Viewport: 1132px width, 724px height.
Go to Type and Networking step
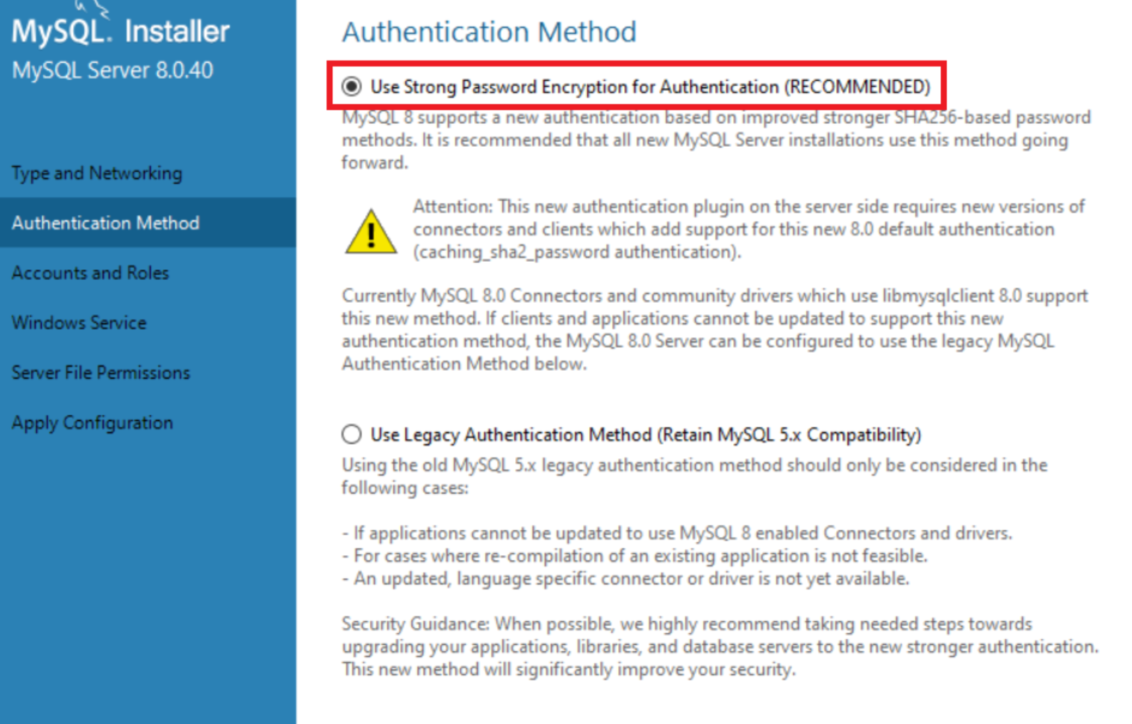[x=97, y=173]
